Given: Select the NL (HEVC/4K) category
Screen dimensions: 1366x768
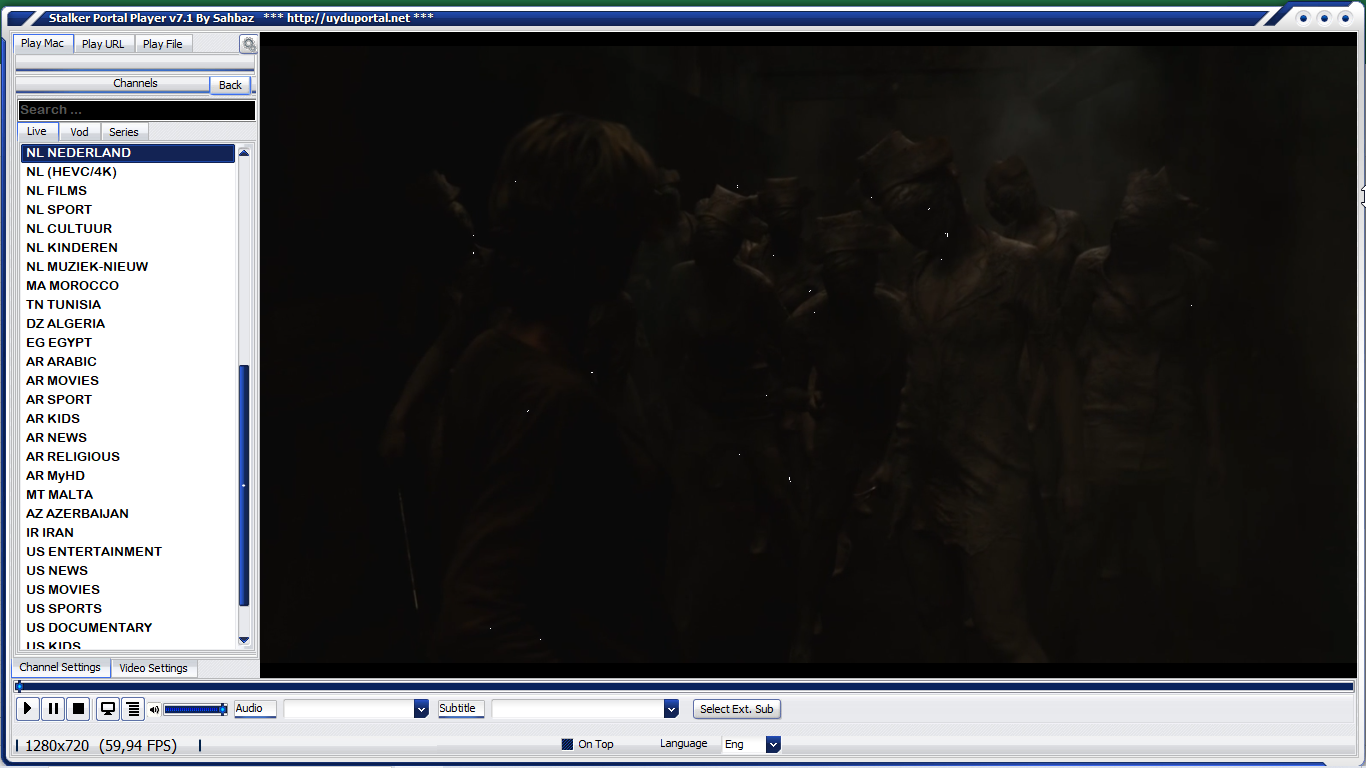Looking at the screenshot, I should [x=128, y=172].
